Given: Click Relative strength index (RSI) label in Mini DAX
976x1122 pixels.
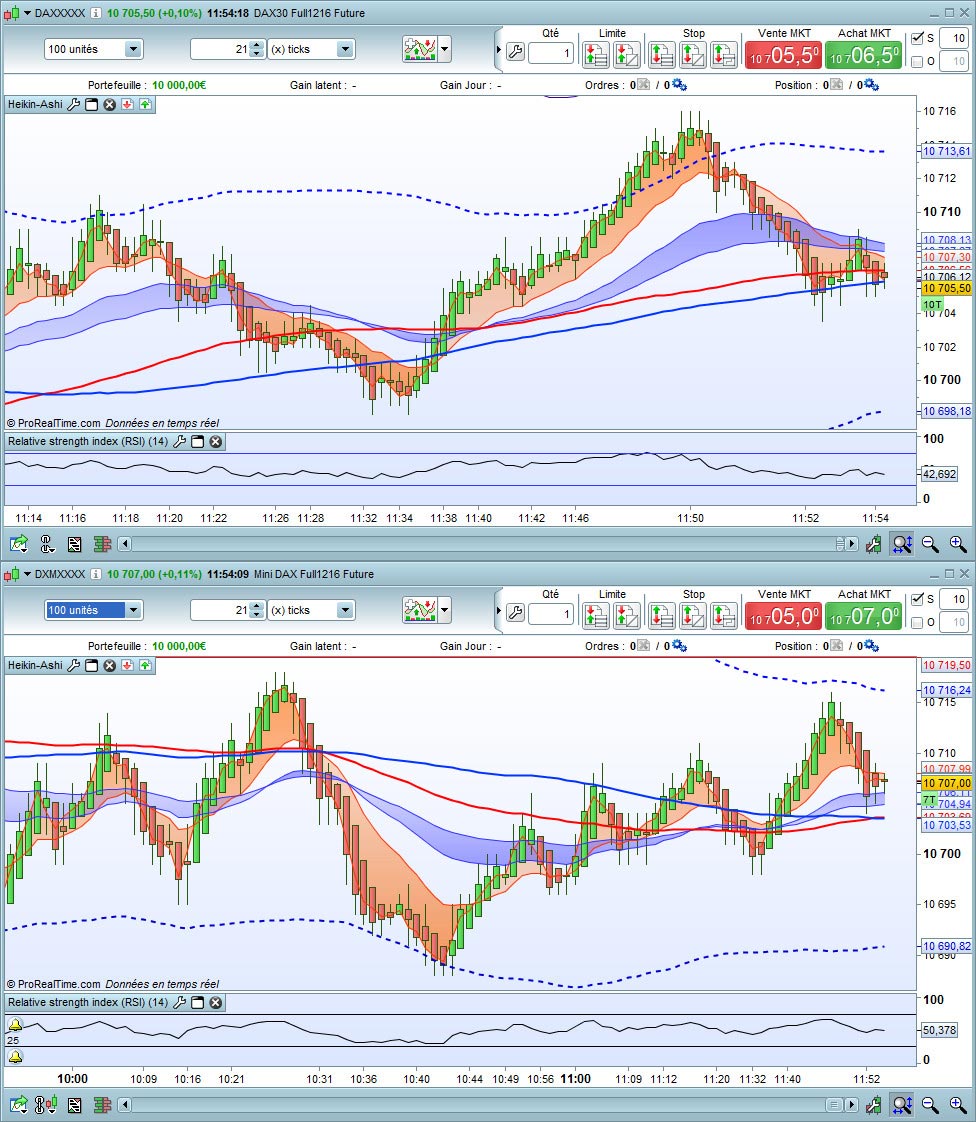Looking at the screenshot, I should [x=88, y=1003].
